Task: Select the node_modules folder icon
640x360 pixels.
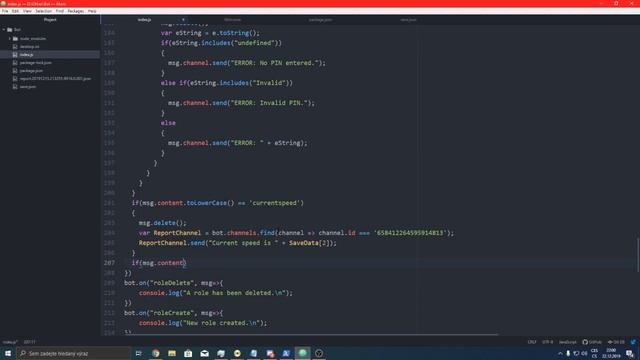Action: point(15,38)
